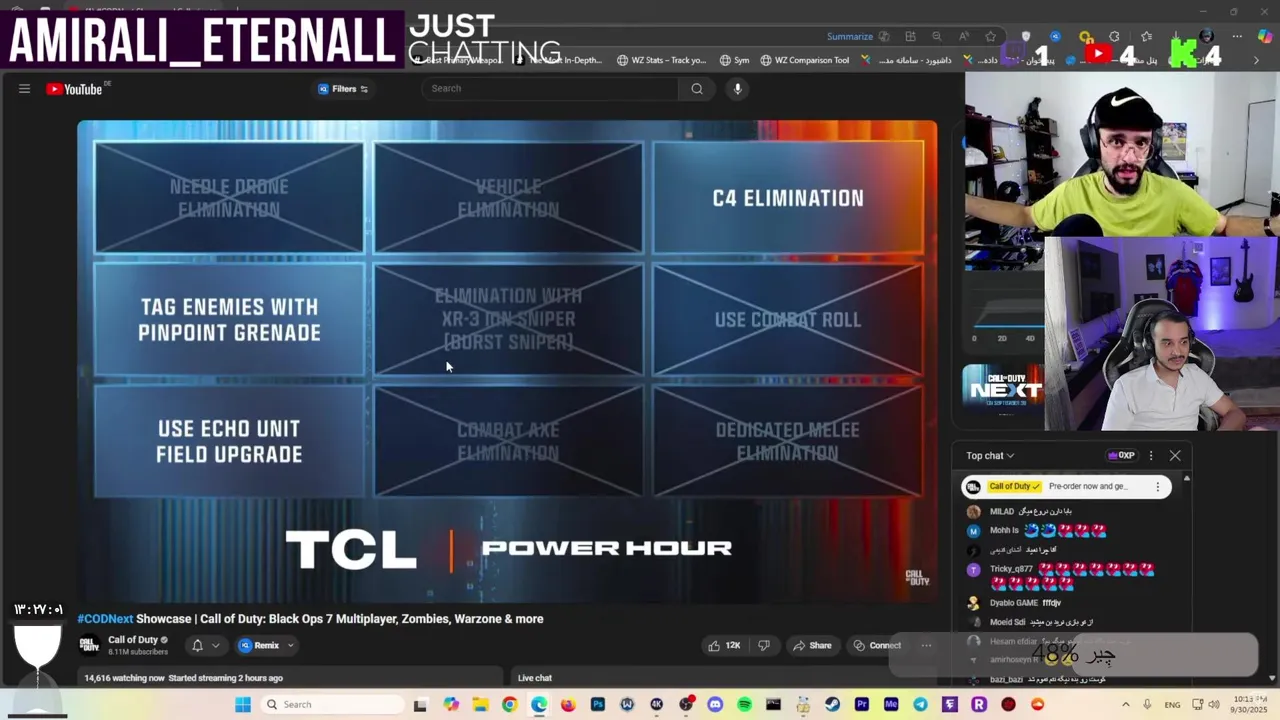Click the Remix button
Image resolution: width=1280 pixels, height=720 pixels.
[x=259, y=645]
